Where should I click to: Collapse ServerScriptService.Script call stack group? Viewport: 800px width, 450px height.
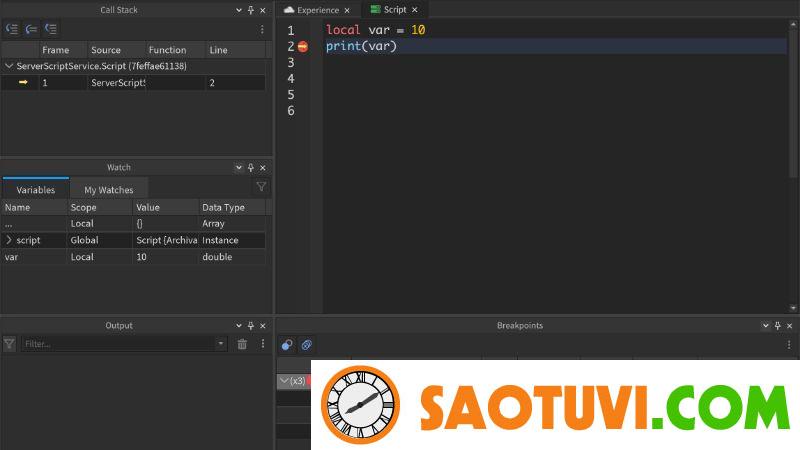coord(9,66)
